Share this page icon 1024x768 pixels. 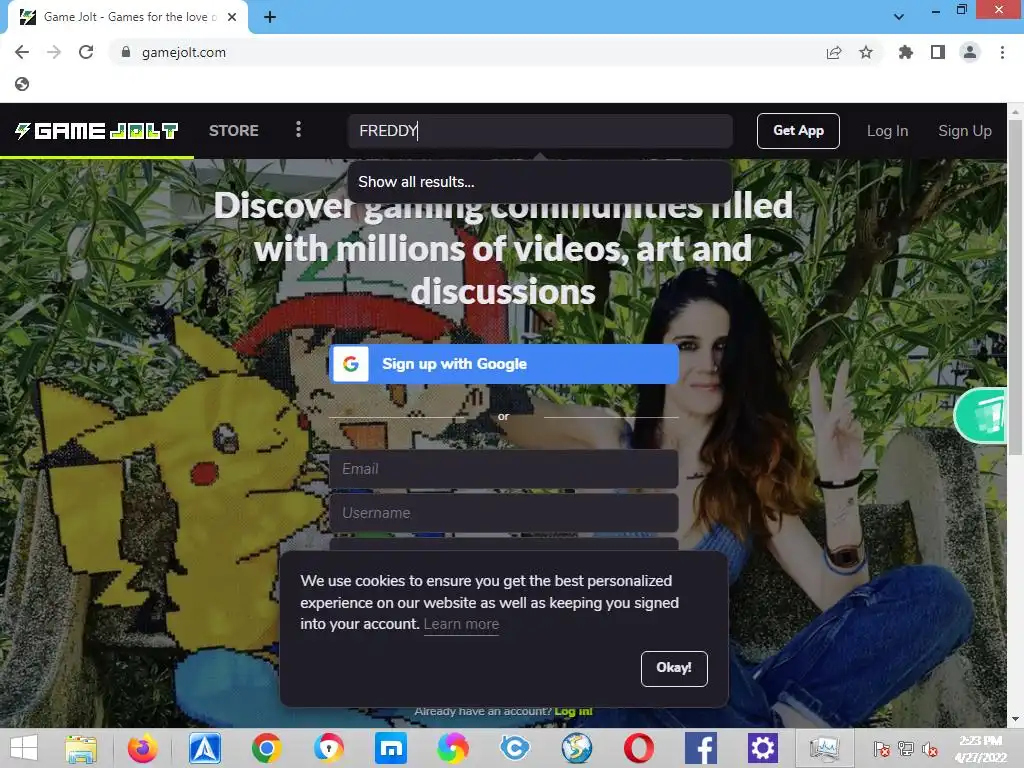[x=834, y=52]
